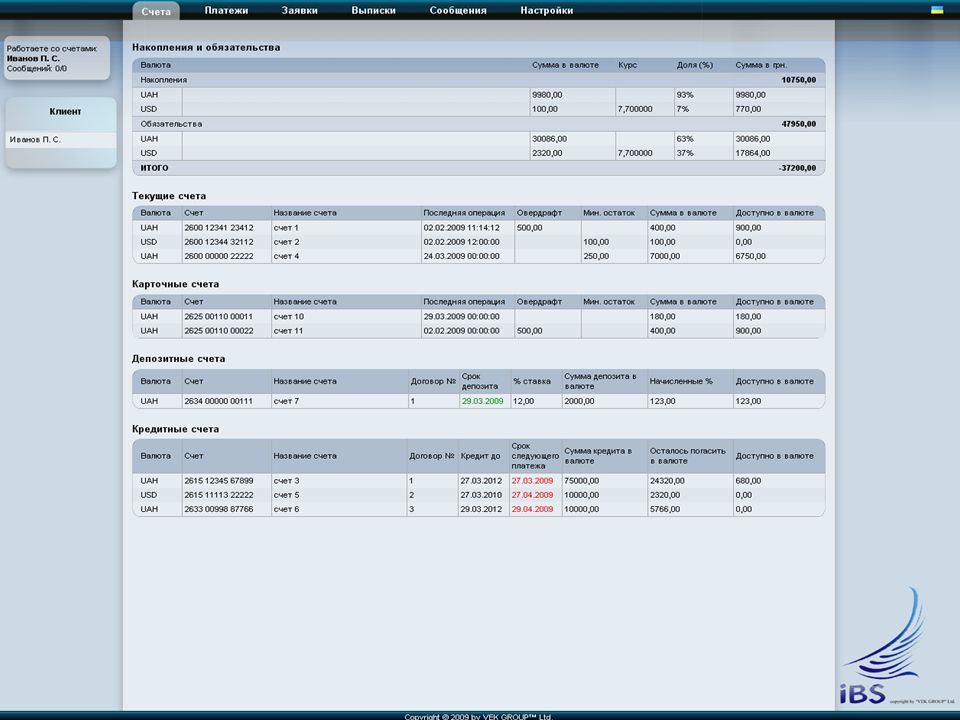This screenshot has width=960, height=720.
Task: Go to the Заявки tab
Action: (299, 10)
